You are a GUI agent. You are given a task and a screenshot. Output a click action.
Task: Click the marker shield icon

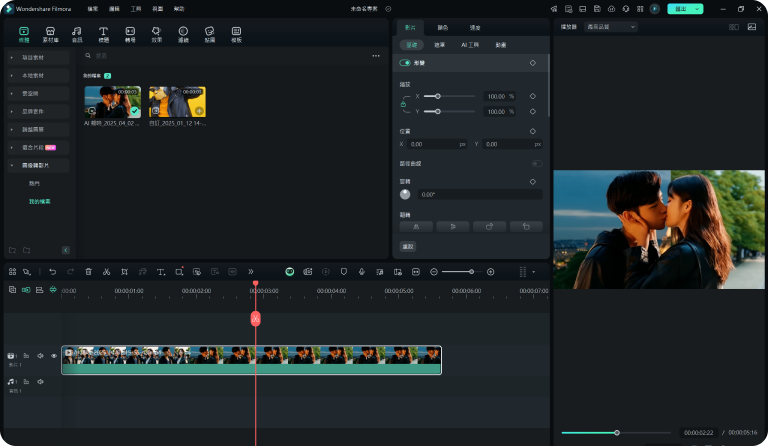tap(344, 272)
